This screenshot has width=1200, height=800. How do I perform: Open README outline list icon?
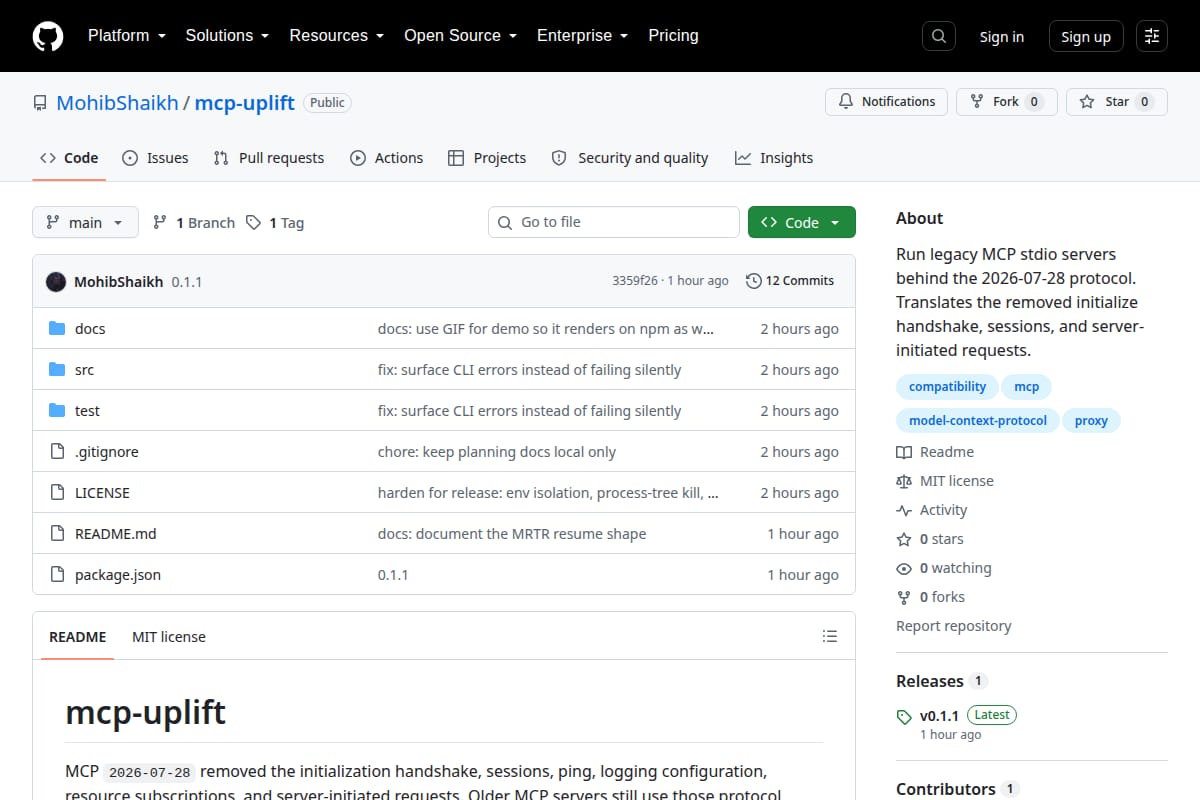click(829, 636)
